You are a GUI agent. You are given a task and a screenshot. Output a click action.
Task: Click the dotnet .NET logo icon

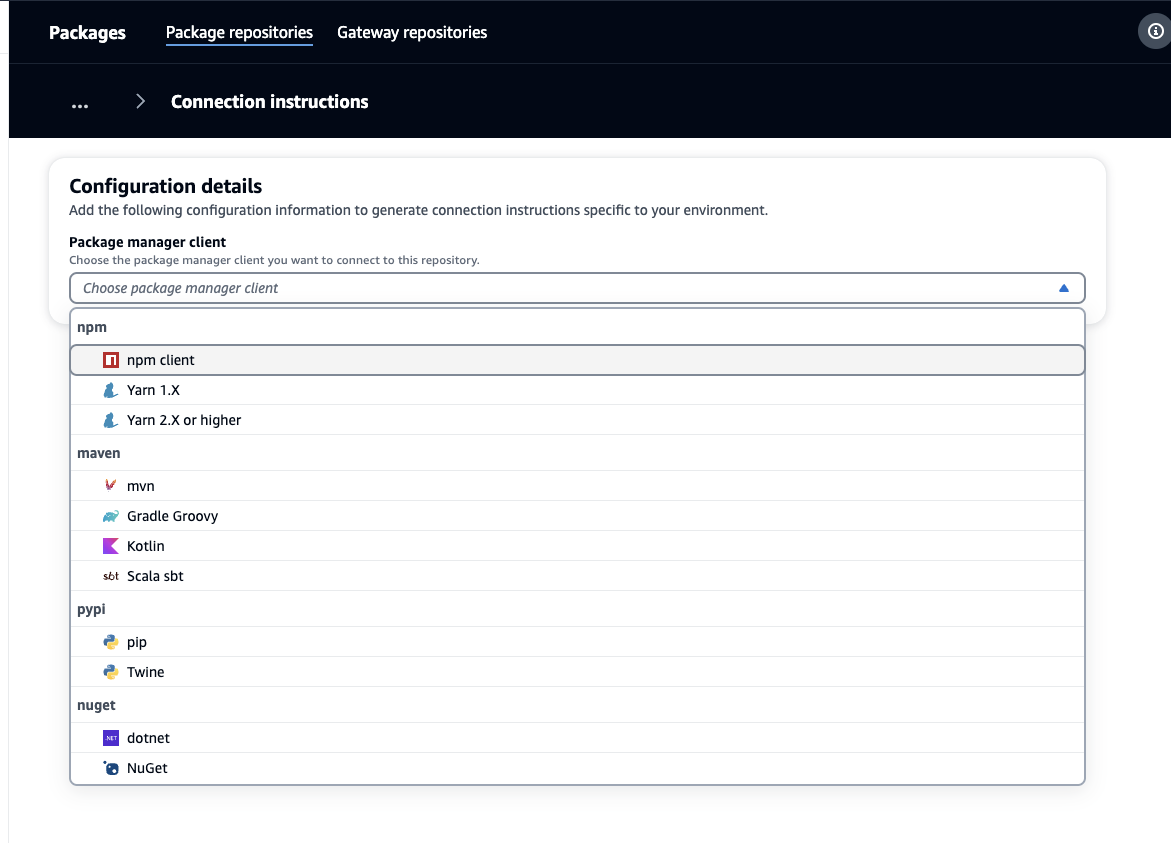(111, 738)
